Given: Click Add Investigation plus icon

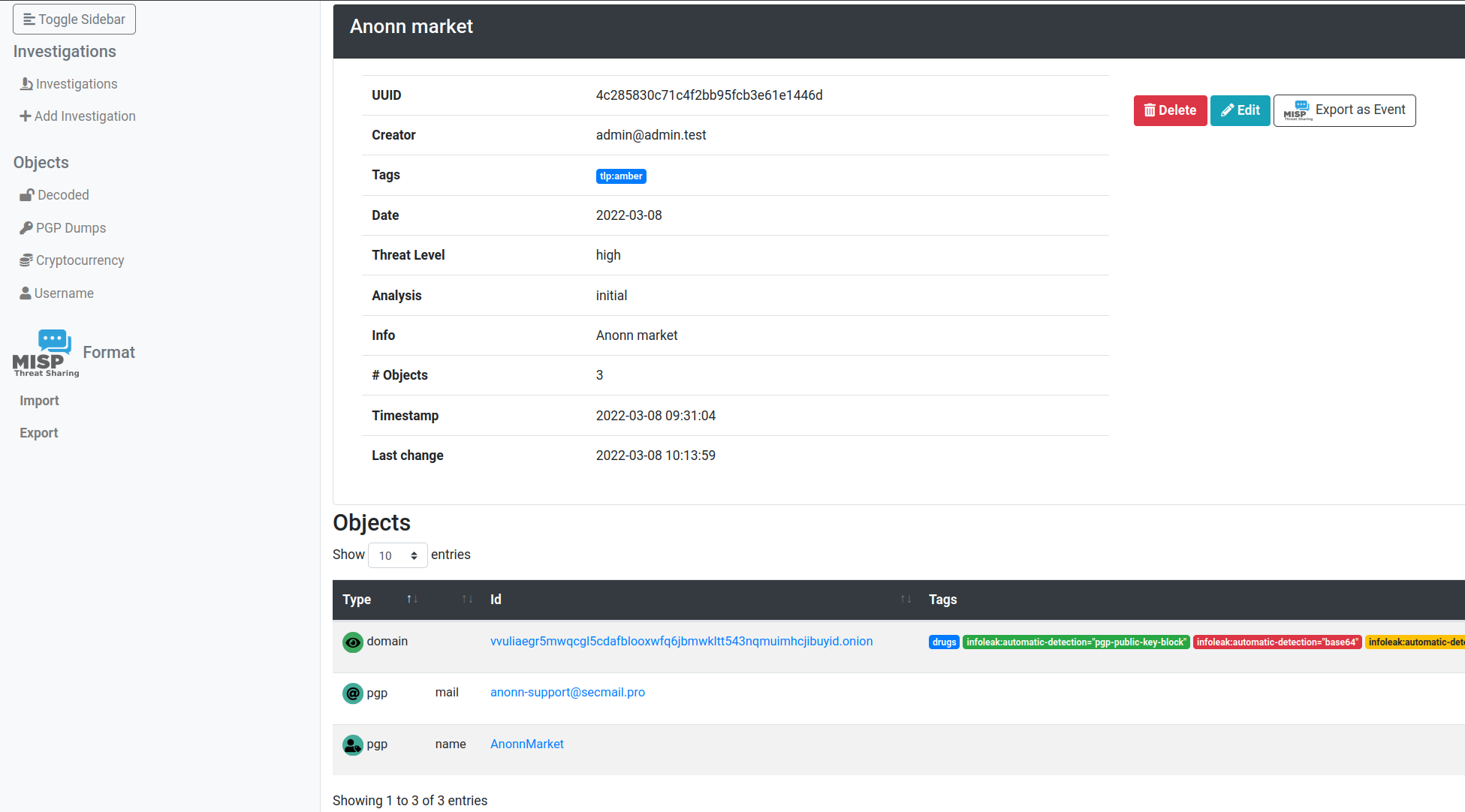Looking at the screenshot, I should pyautogui.click(x=26, y=116).
